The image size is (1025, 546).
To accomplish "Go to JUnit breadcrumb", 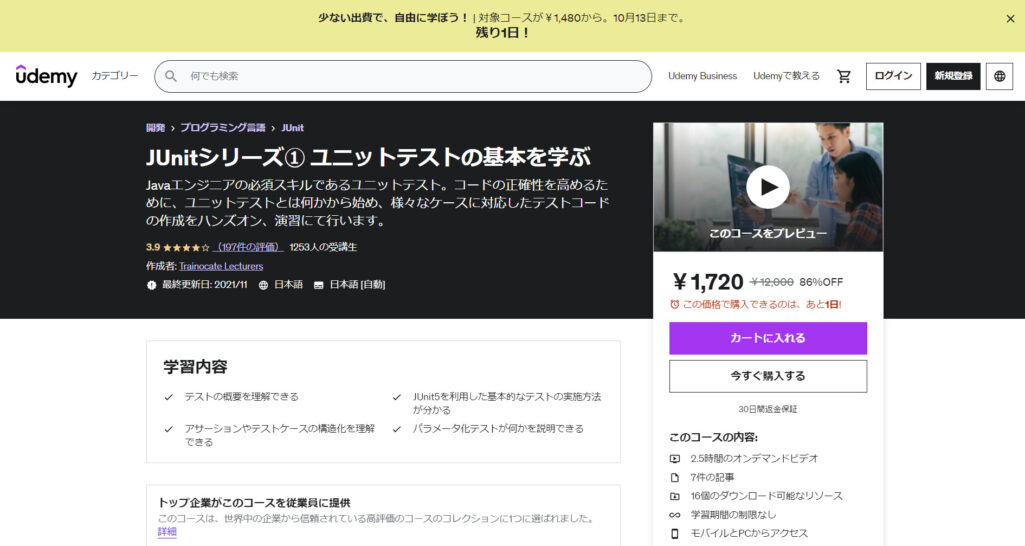I will coord(292,128).
